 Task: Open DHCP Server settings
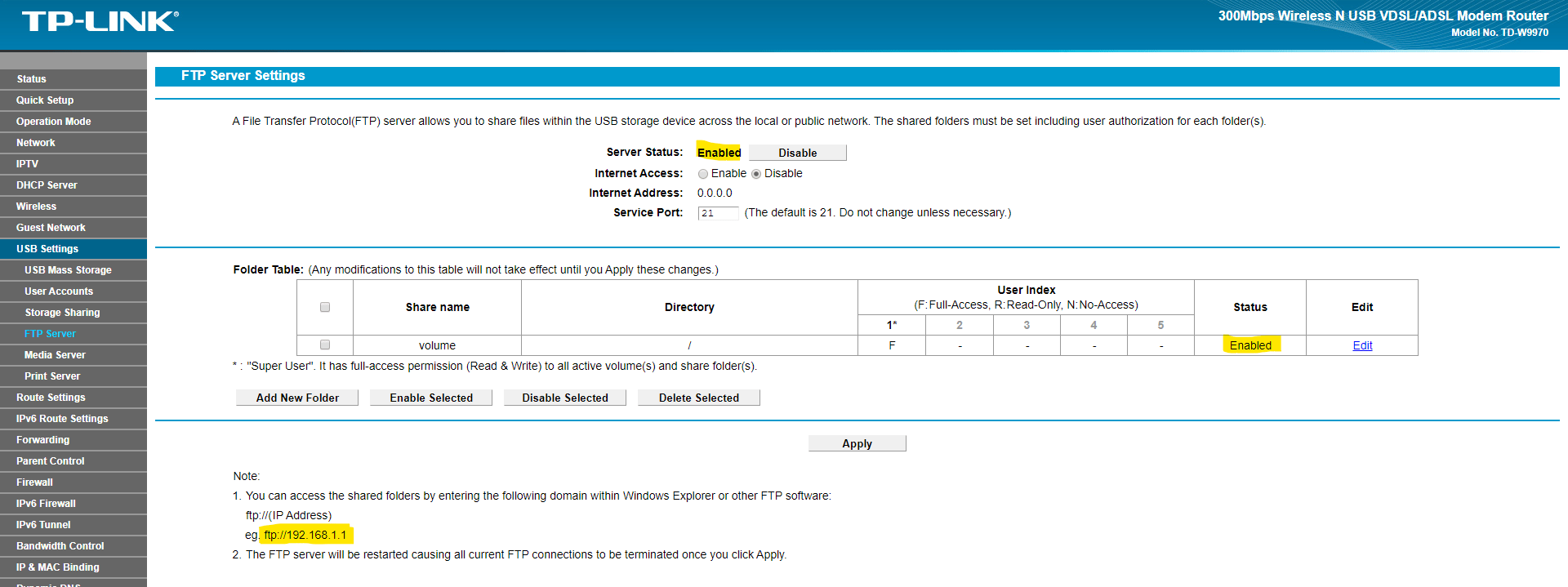pyautogui.click(x=73, y=185)
